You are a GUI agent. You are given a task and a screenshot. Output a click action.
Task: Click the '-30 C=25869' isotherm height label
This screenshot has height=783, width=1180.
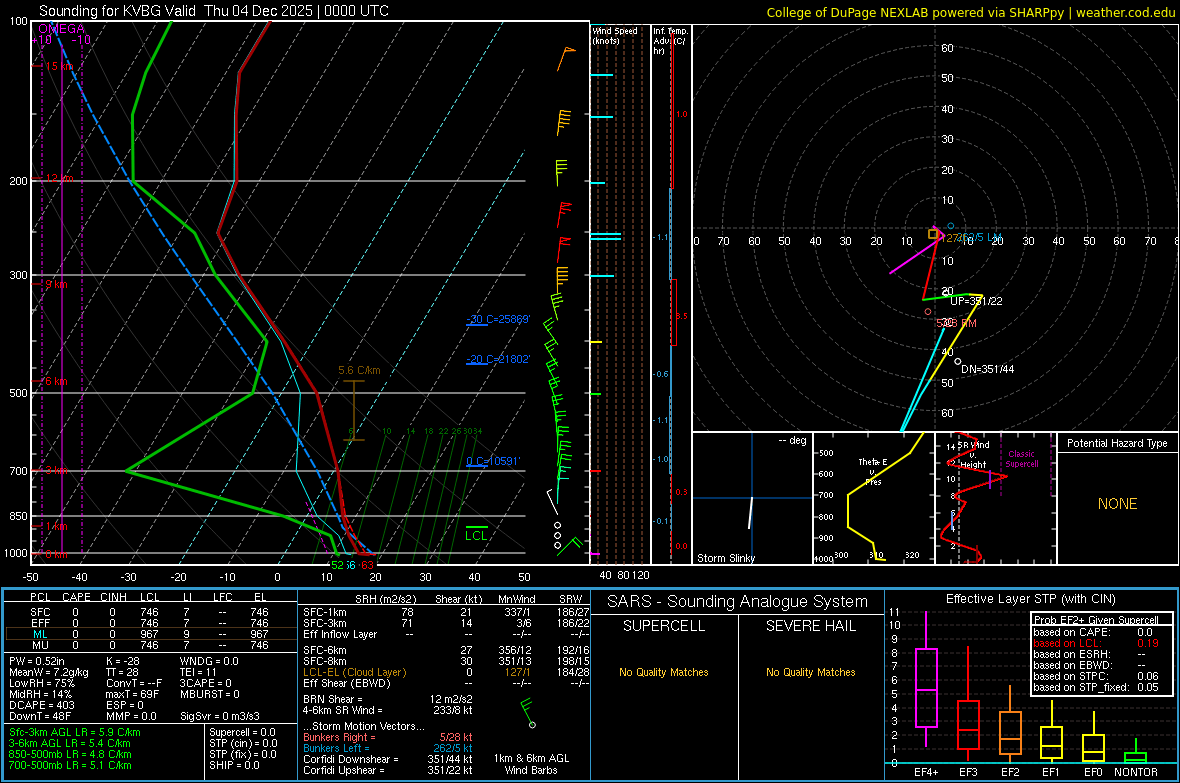point(498,319)
